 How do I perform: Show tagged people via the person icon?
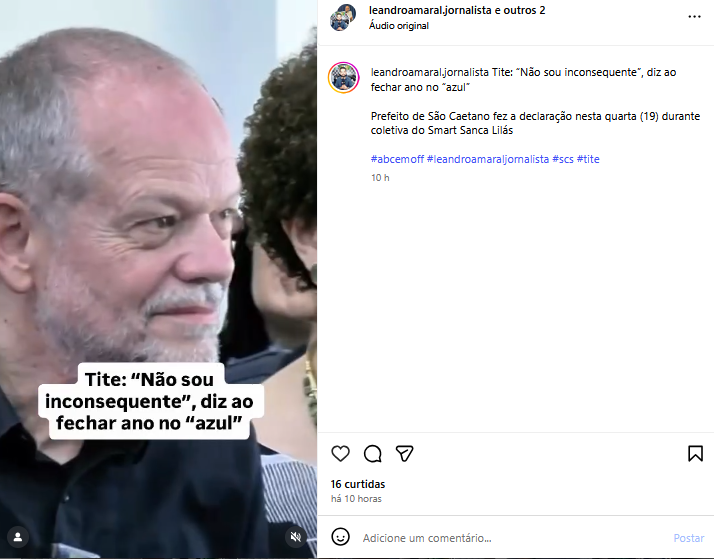click(x=18, y=537)
